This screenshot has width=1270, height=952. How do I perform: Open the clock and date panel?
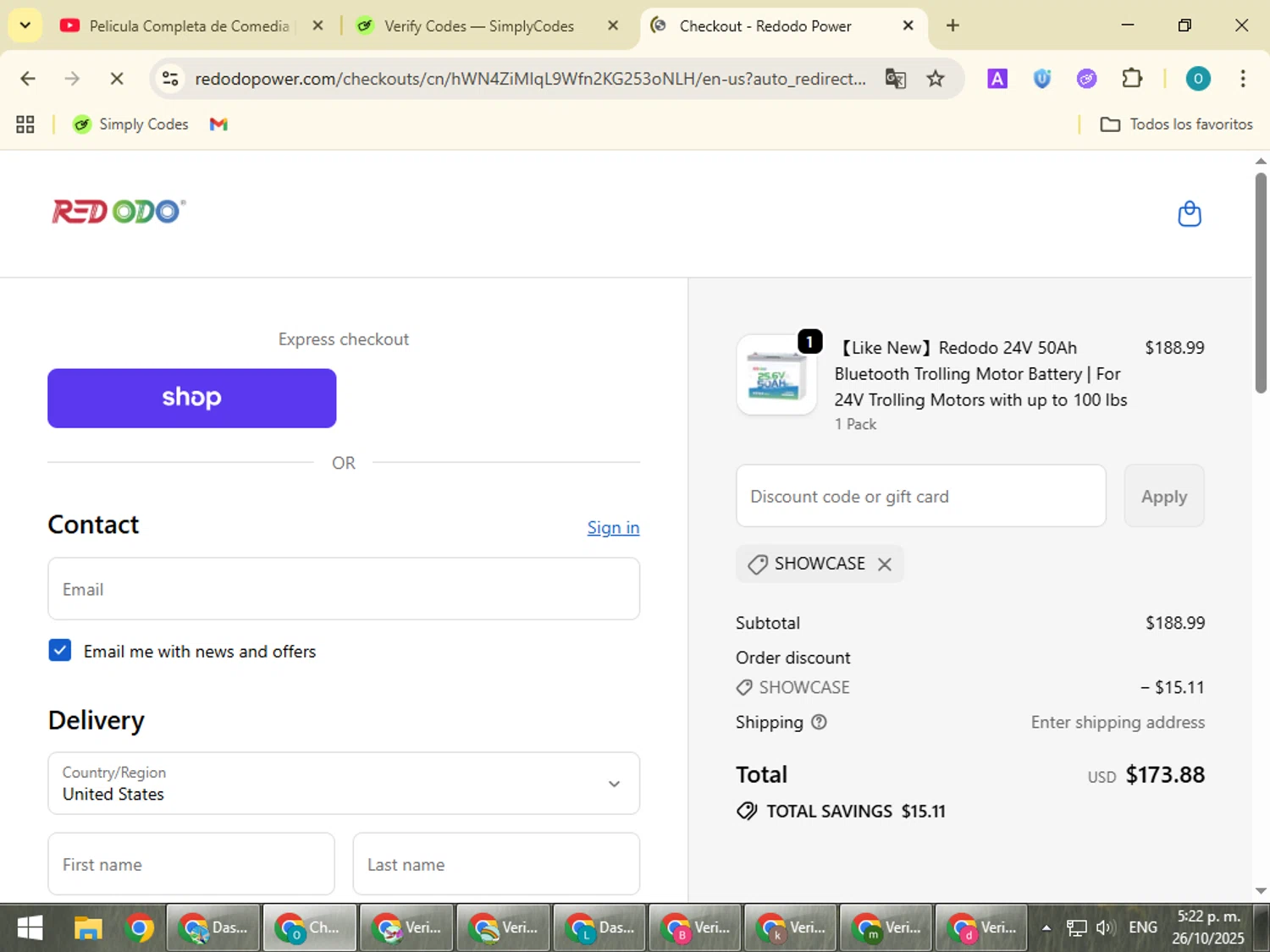pyautogui.click(x=1208, y=928)
